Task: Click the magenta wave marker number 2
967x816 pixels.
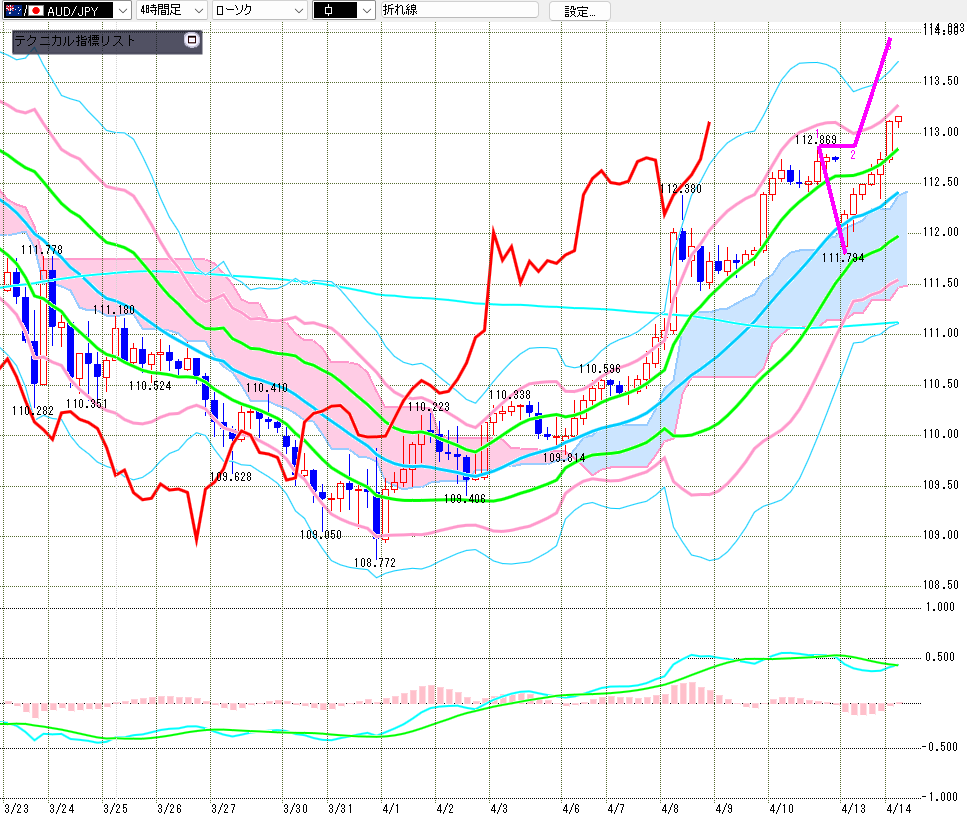Action: point(853,155)
